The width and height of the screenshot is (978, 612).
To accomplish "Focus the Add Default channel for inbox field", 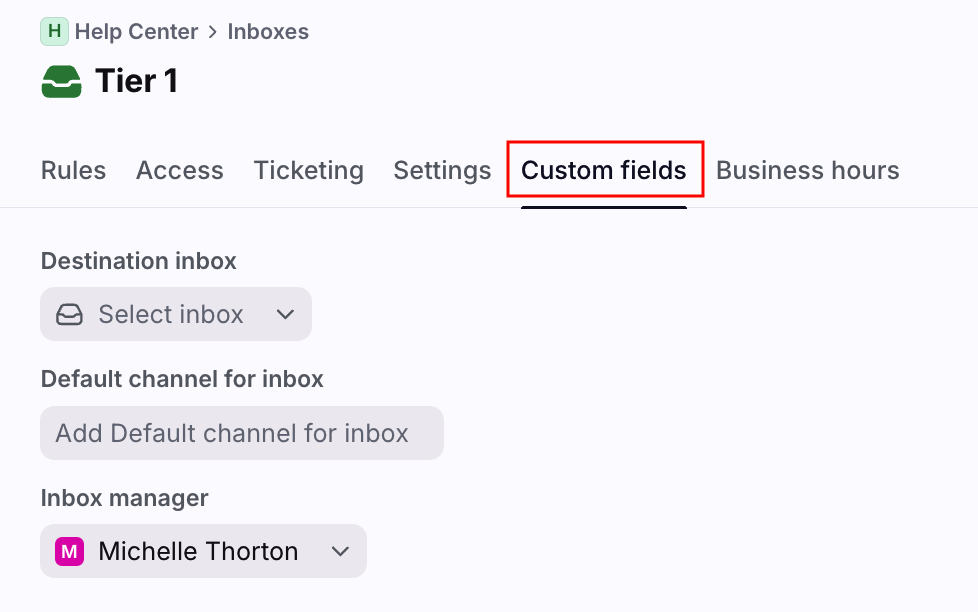I will 241,433.
